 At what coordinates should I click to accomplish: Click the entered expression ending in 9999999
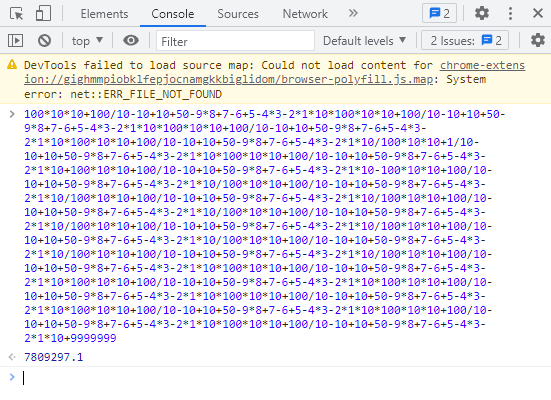click(x=264, y=226)
